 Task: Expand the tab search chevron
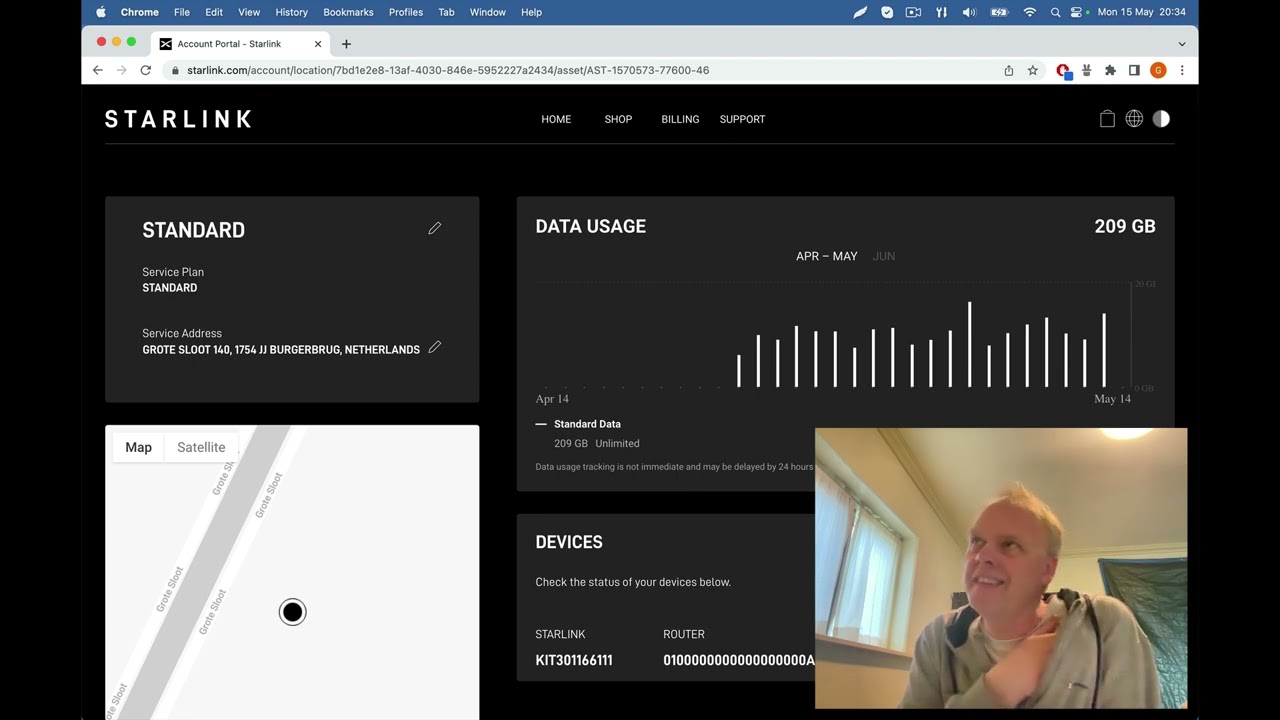click(x=1182, y=44)
